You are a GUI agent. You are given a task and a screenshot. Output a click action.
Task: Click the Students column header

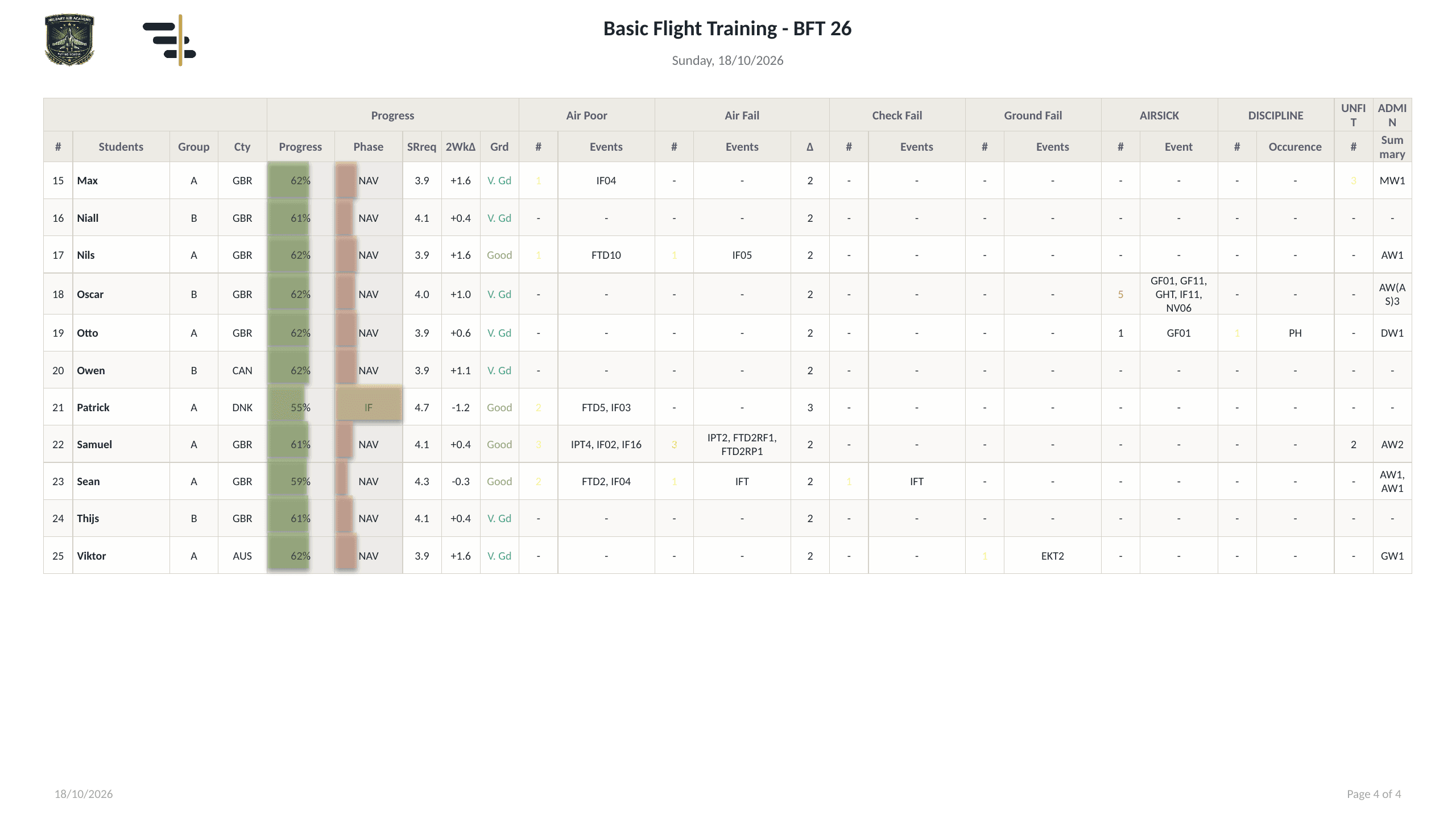(x=121, y=147)
